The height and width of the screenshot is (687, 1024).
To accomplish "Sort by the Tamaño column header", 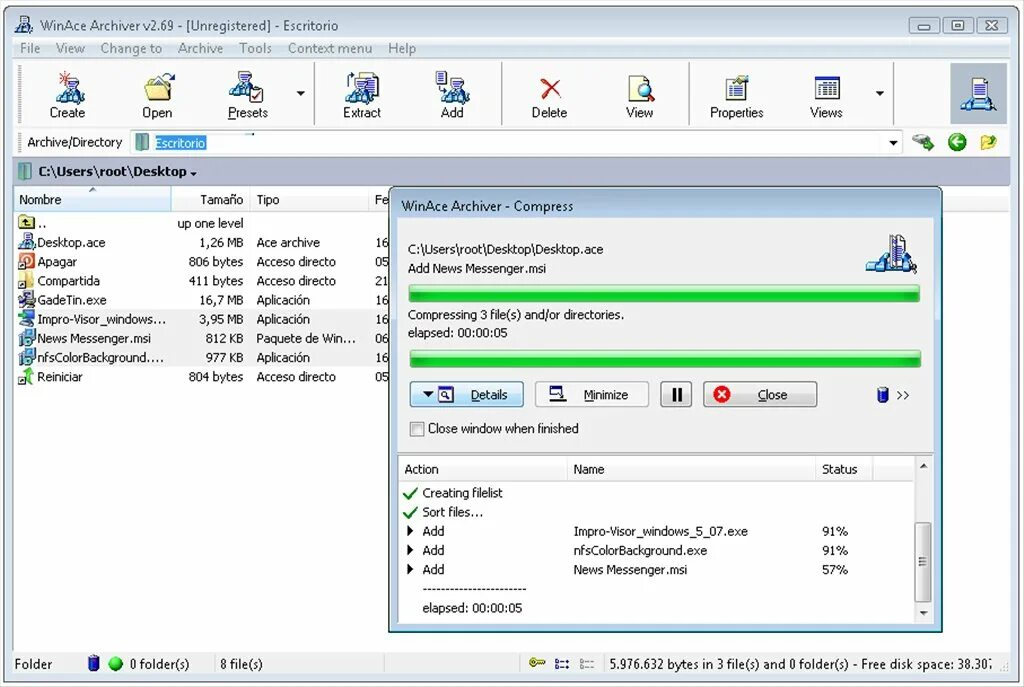I will [x=210, y=200].
